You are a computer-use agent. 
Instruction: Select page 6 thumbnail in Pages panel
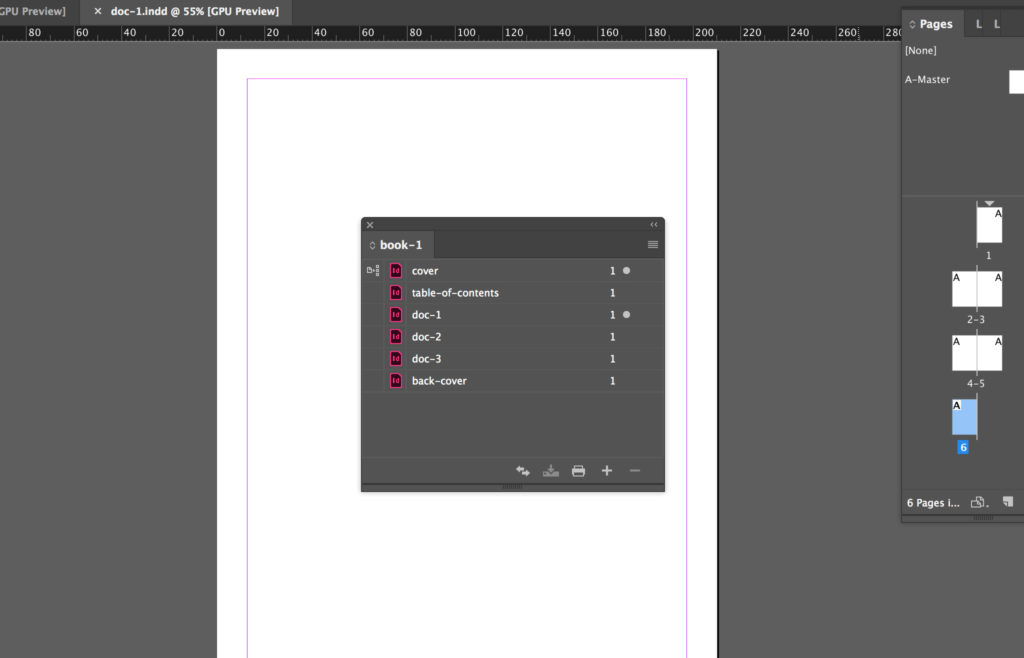(x=963, y=416)
